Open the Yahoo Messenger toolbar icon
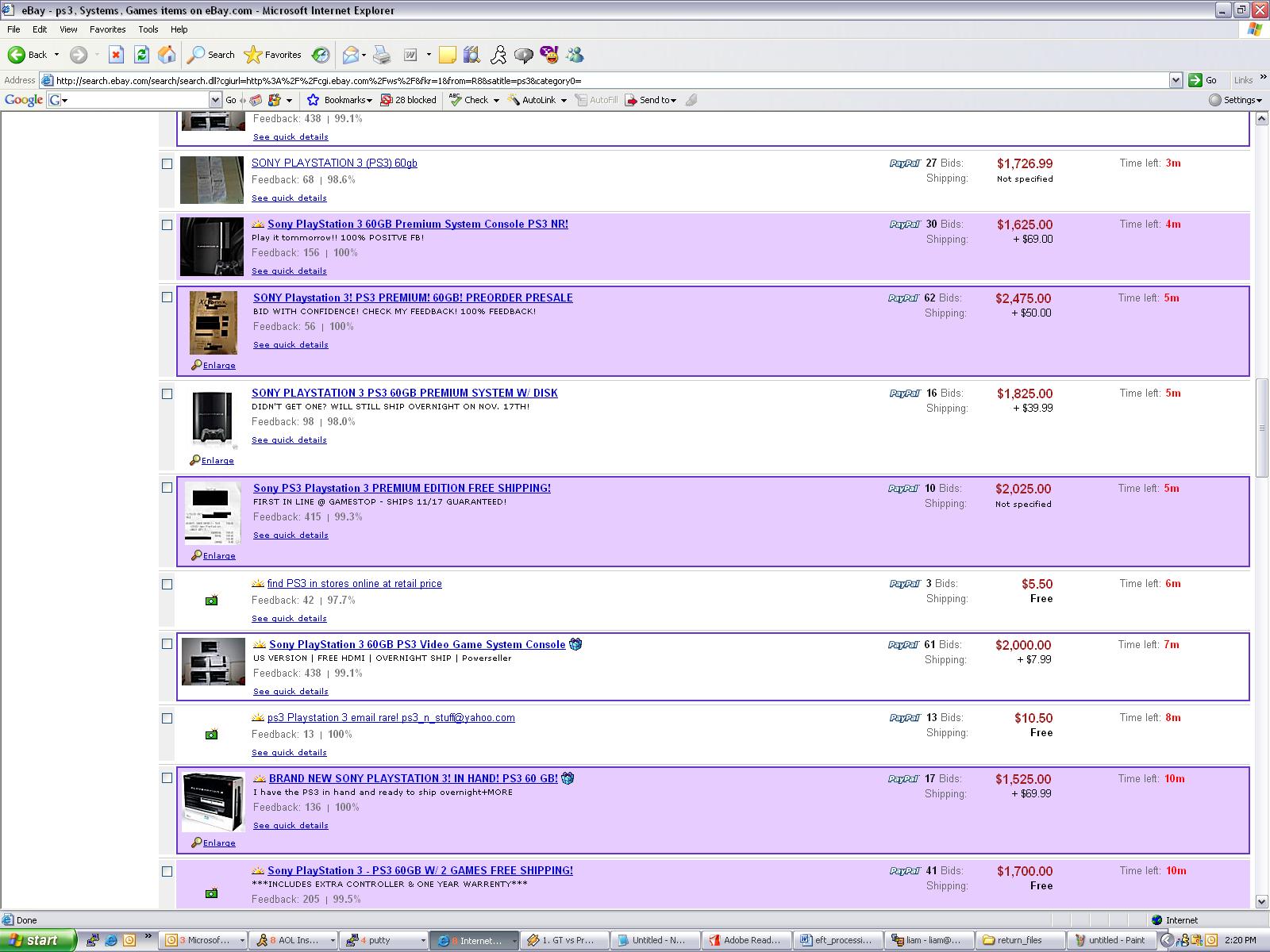The height and width of the screenshot is (952, 1270). pos(549,55)
